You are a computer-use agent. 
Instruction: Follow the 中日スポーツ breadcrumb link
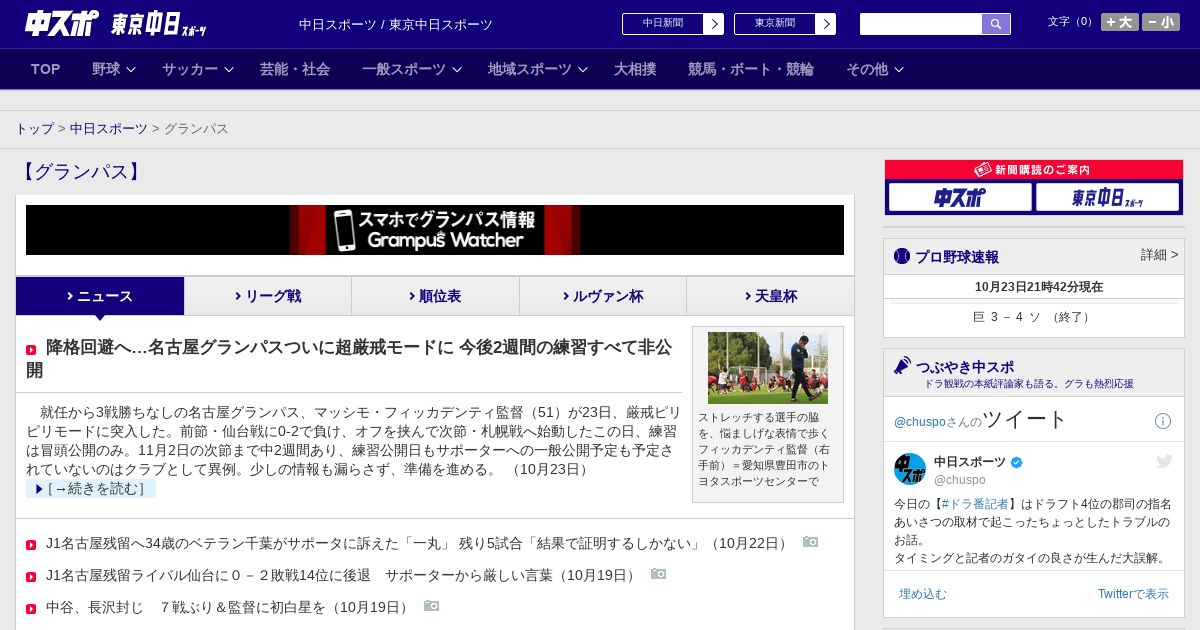tap(109, 129)
